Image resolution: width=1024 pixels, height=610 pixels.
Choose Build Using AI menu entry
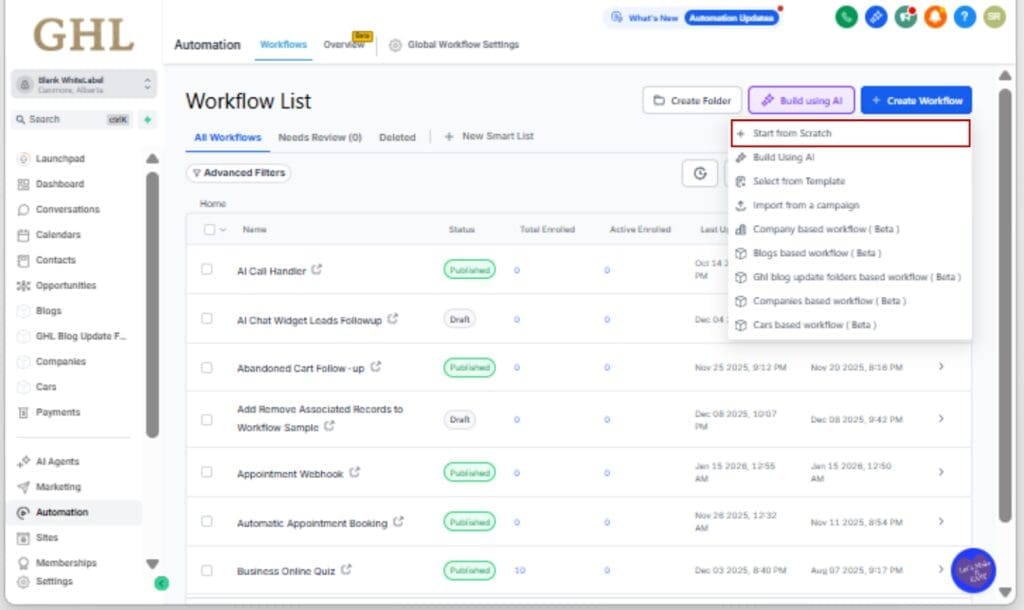click(x=850, y=157)
